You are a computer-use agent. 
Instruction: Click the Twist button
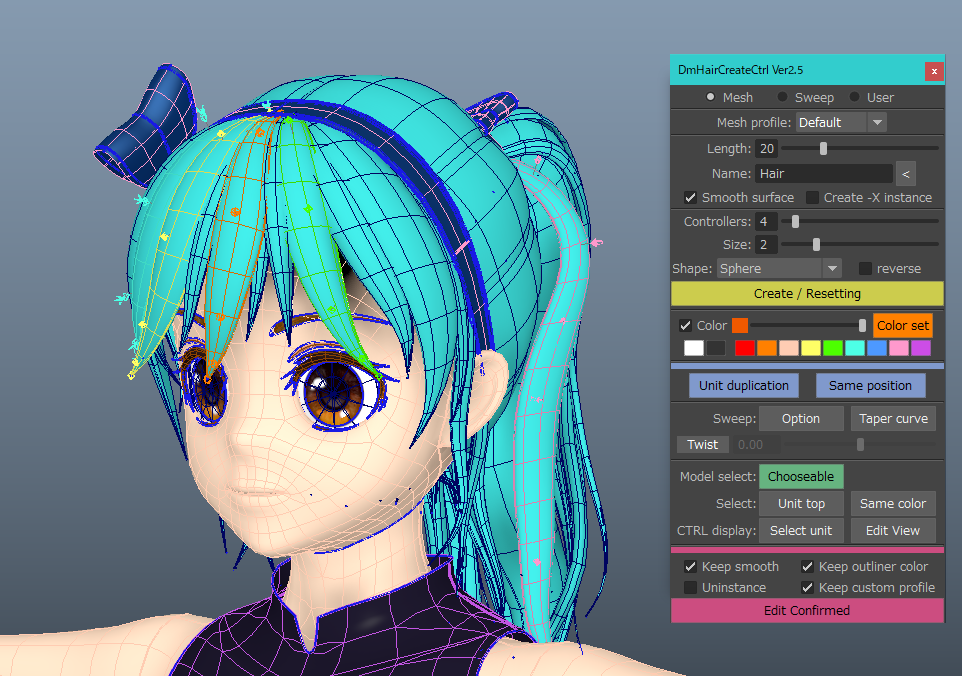pos(702,445)
